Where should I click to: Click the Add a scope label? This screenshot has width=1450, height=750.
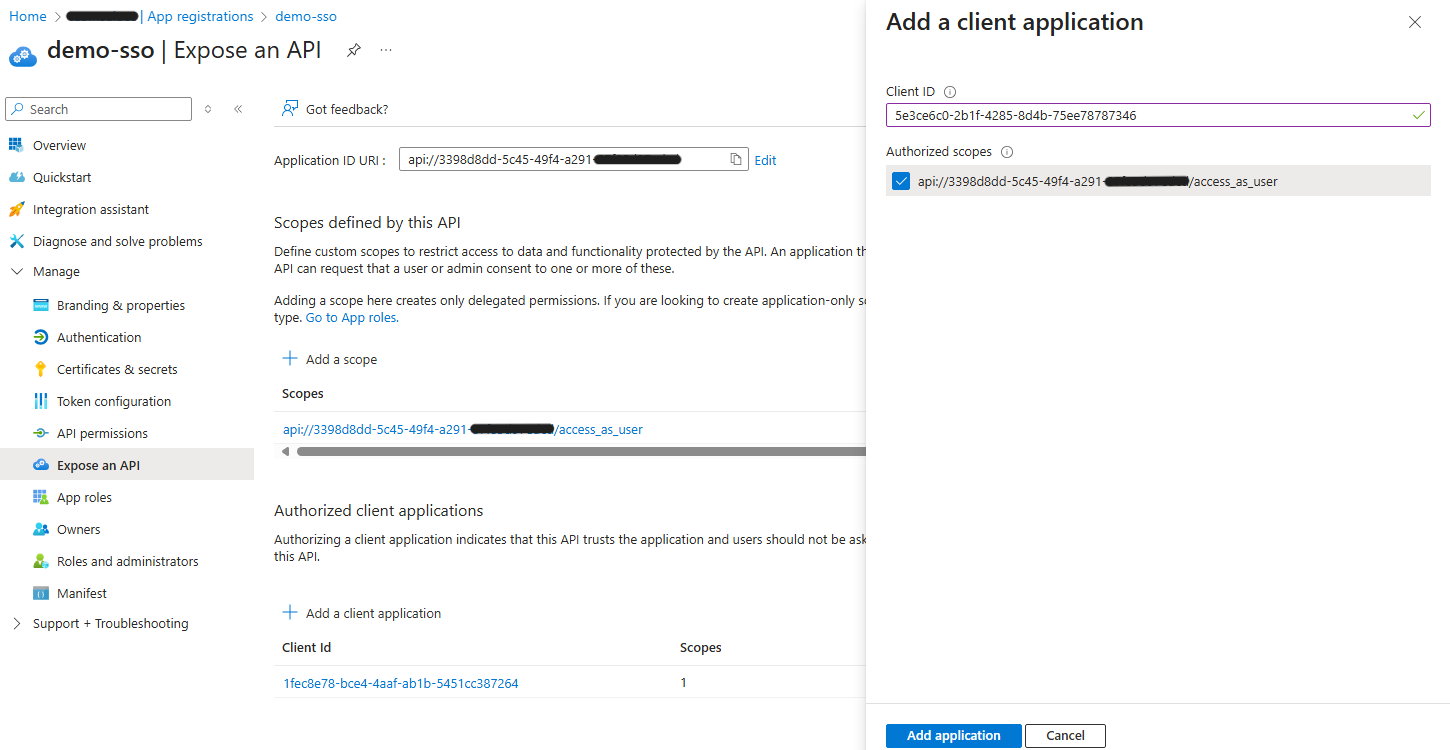tap(341, 359)
